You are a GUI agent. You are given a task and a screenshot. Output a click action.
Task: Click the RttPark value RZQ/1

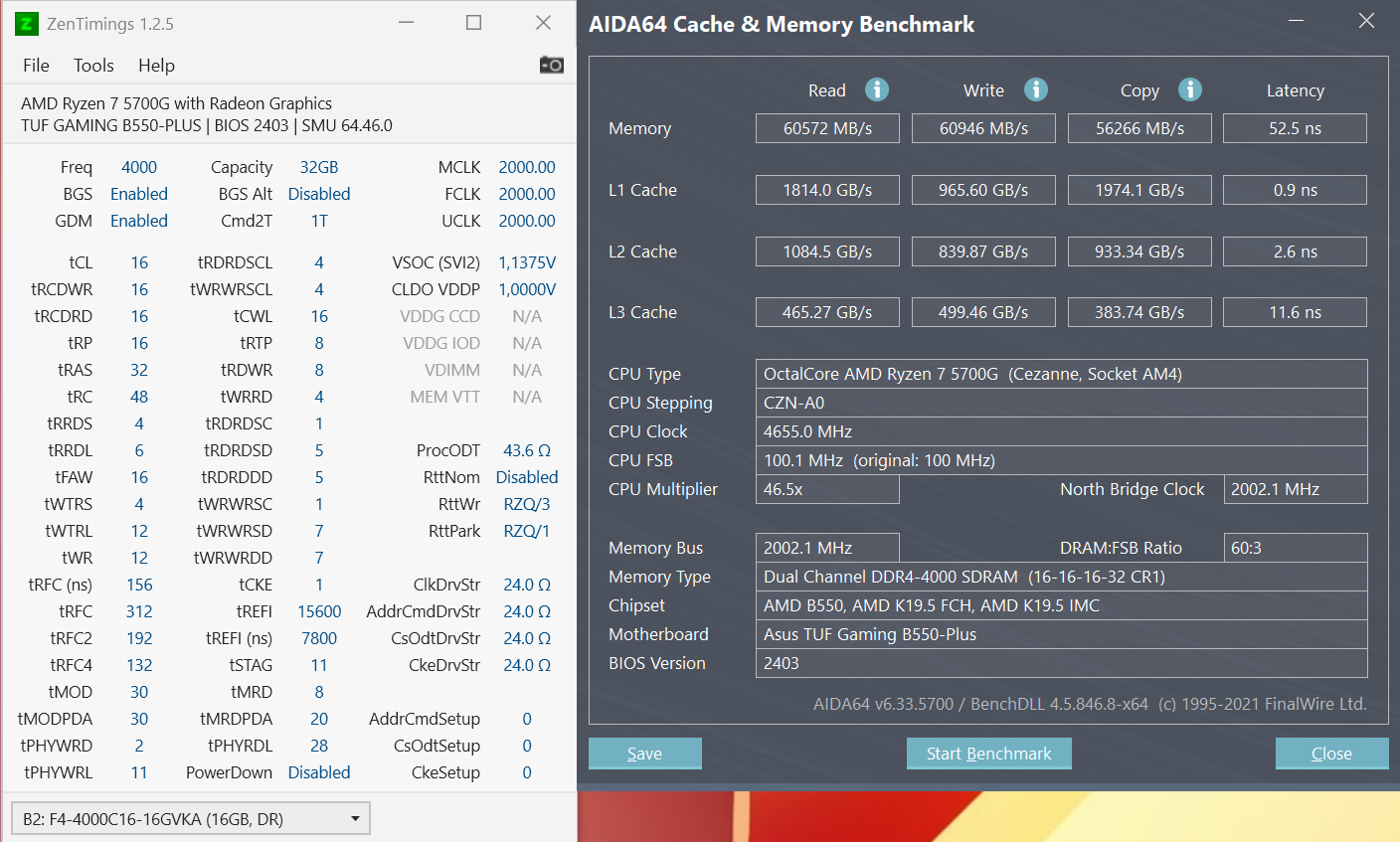[527, 531]
